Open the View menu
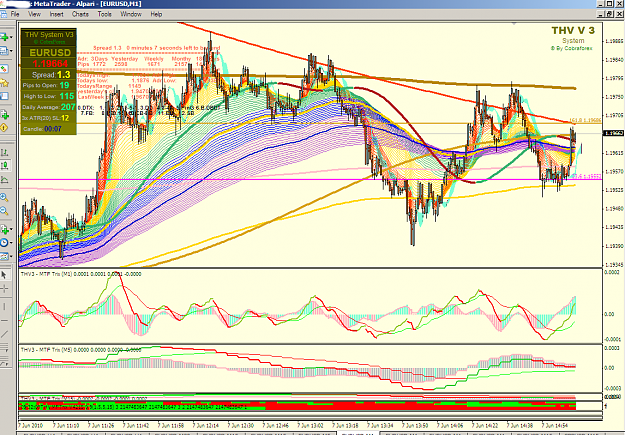This screenshot has width=625, height=435. click(34, 14)
